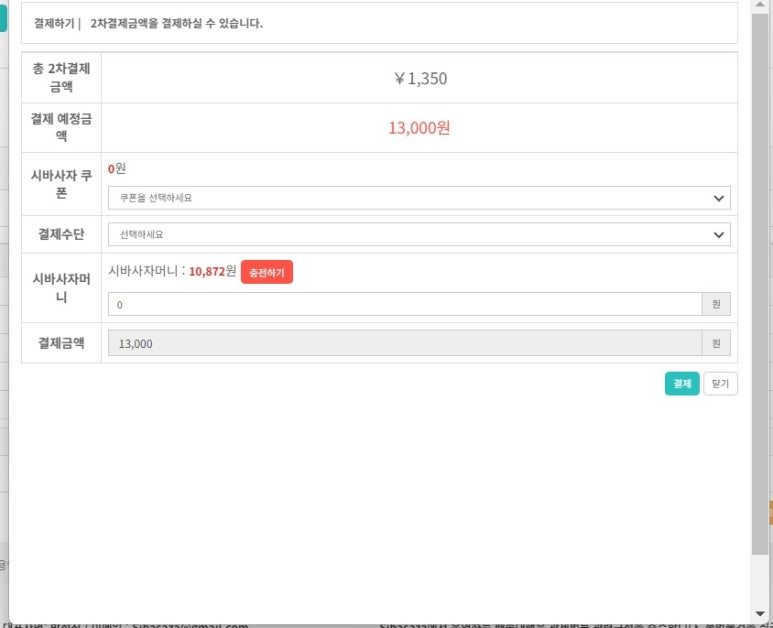Click the red 13,000원 amount text

click(x=419, y=128)
